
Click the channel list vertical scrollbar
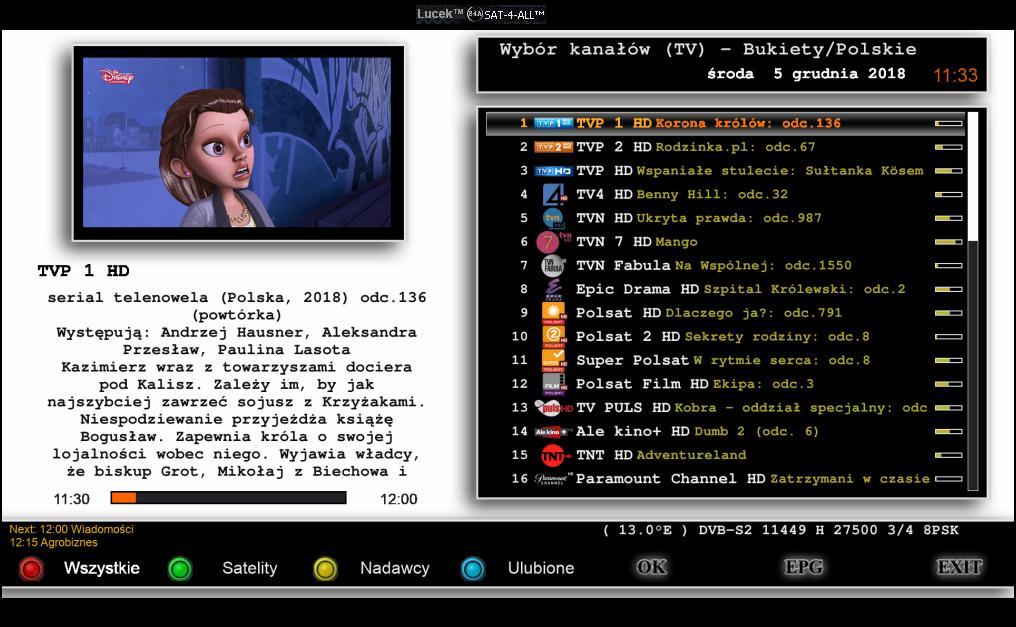click(973, 300)
